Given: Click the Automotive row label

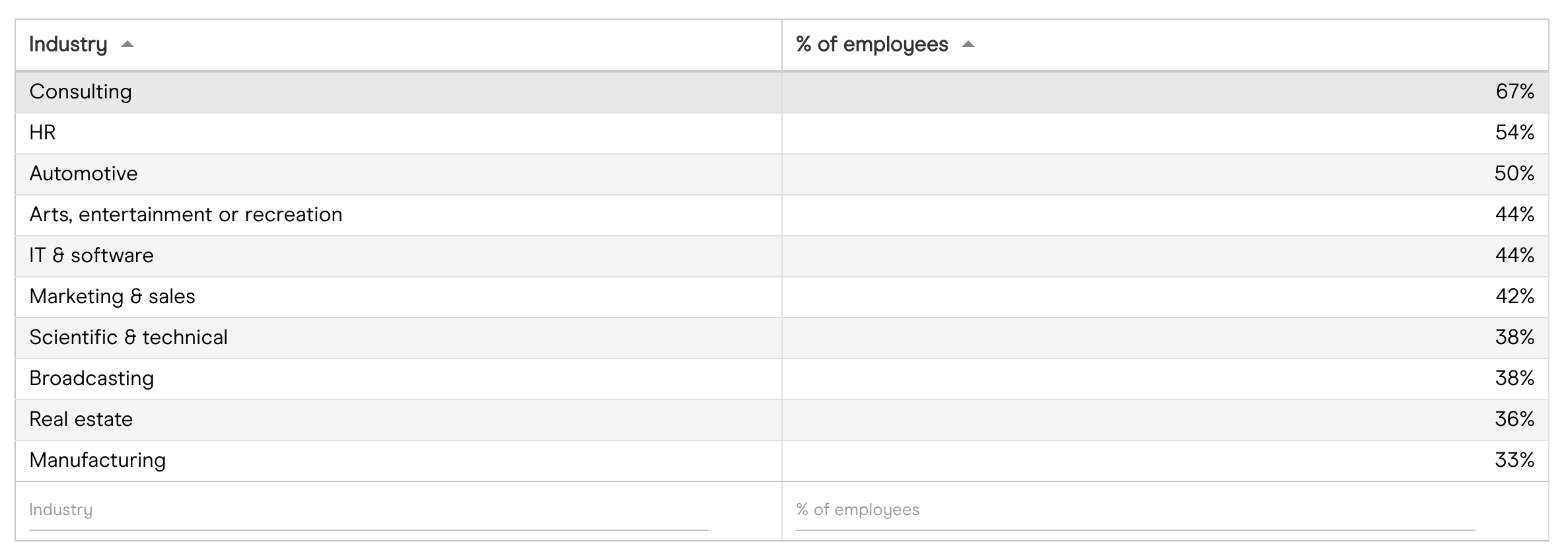Looking at the screenshot, I should pos(84,174).
